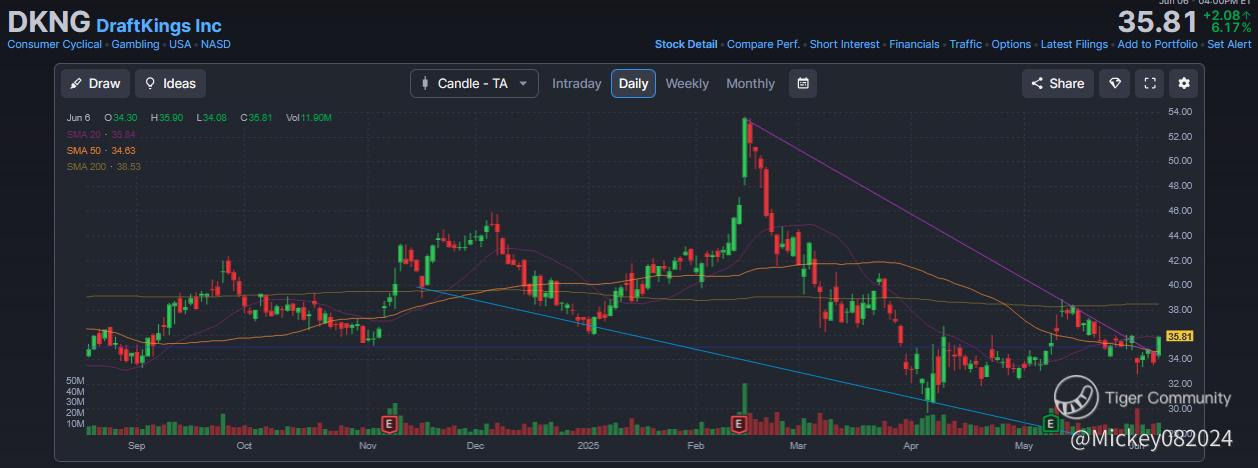Switch to the Intraday timeframe
This screenshot has height=468, width=1258.
577,83
